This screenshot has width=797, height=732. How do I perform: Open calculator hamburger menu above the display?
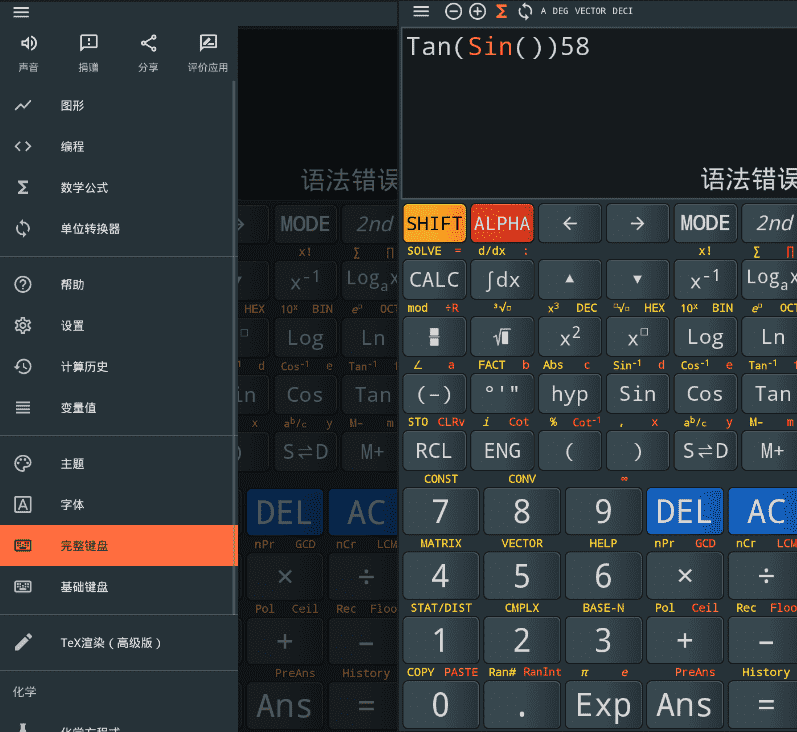[x=421, y=11]
